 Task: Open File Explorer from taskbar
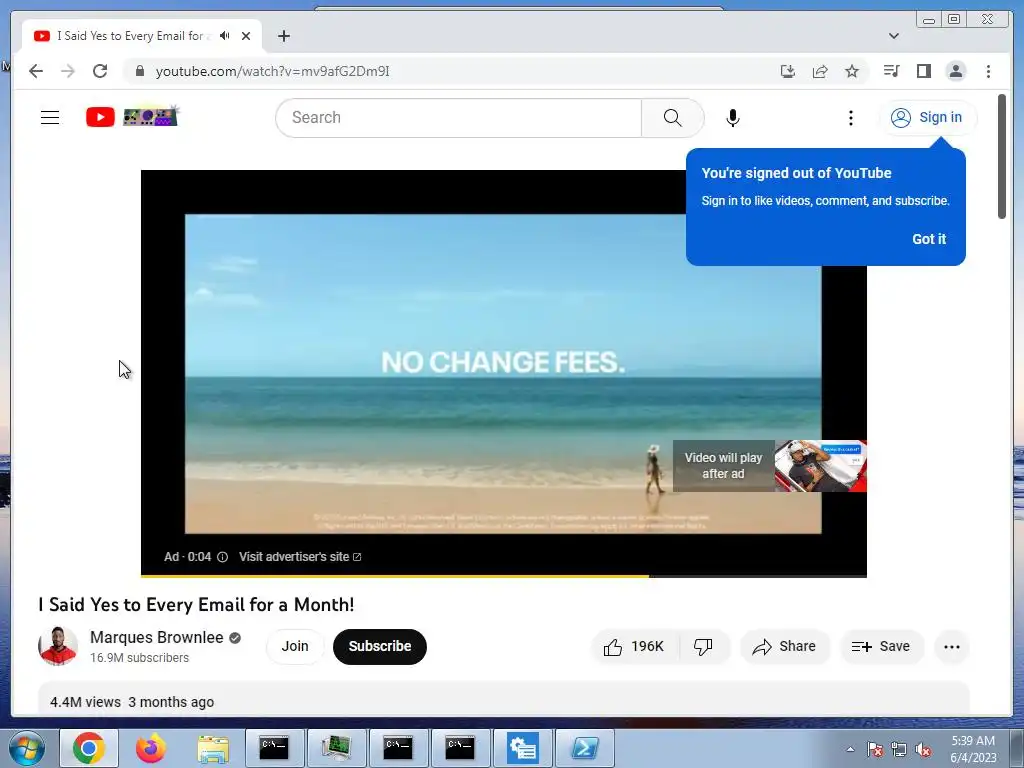coord(213,748)
